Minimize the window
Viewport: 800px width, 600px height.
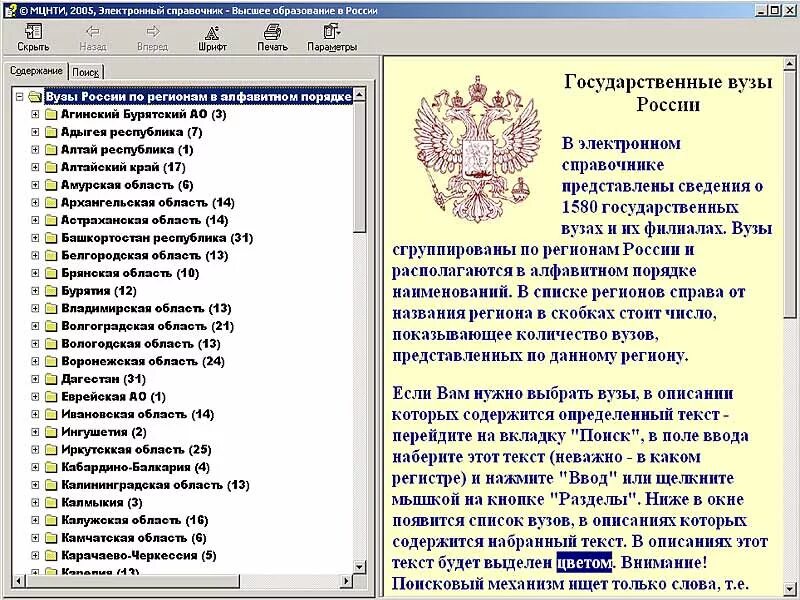coord(762,10)
